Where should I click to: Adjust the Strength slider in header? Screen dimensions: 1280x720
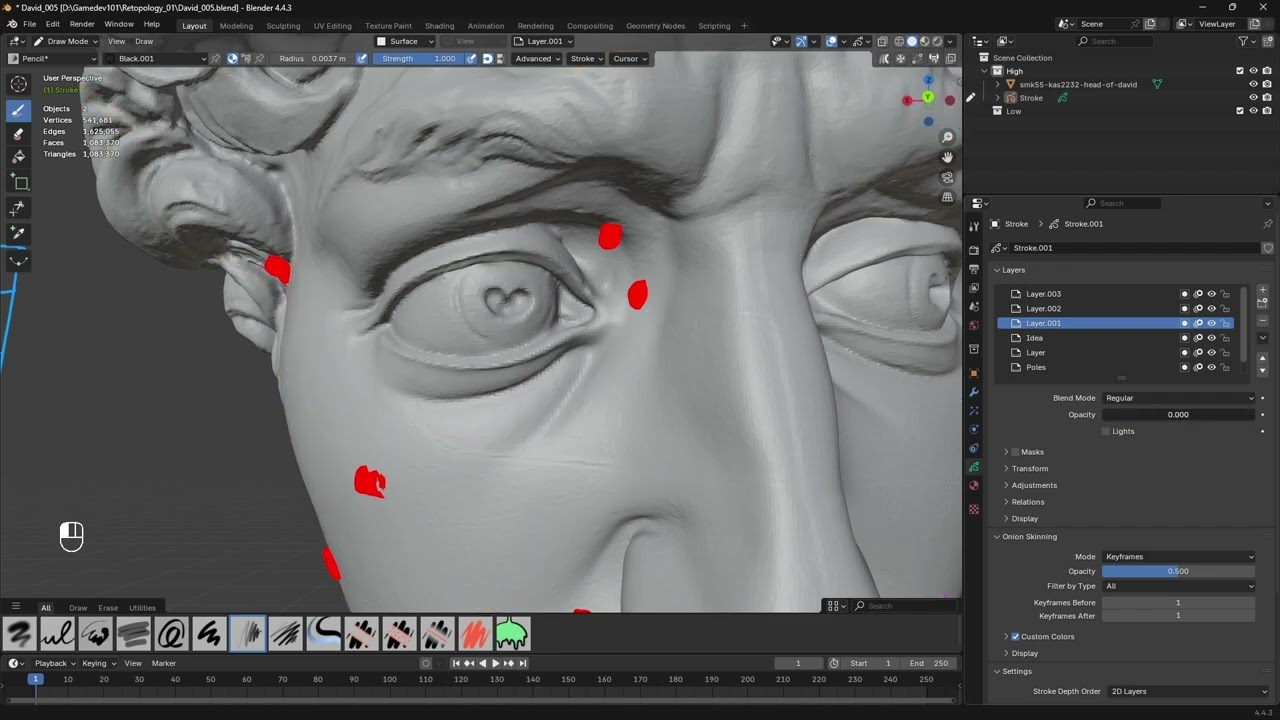(x=420, y=58)
